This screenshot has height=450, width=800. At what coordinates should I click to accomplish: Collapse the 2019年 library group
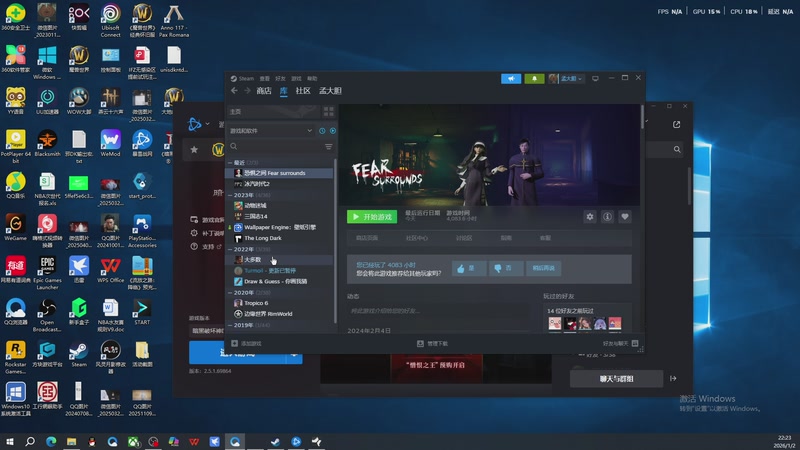pos(230,325)
